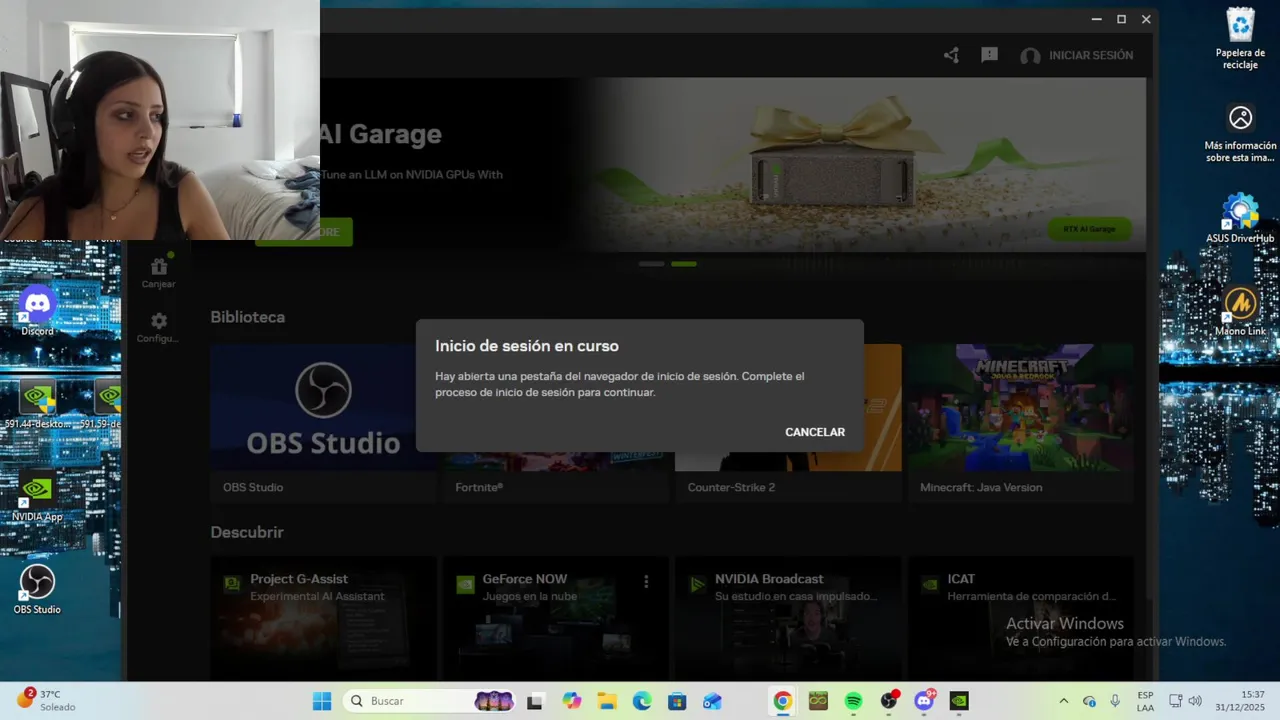Switch to Spotify in the taskbar
Screen dimensions: 1280x720
[x=853, y=701]
